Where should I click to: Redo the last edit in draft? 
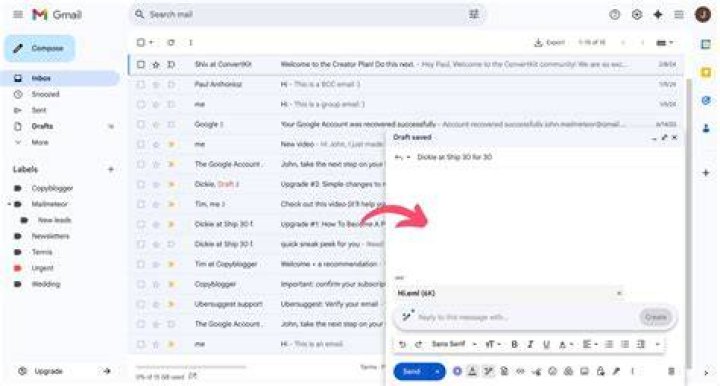(x=418, y=344)
